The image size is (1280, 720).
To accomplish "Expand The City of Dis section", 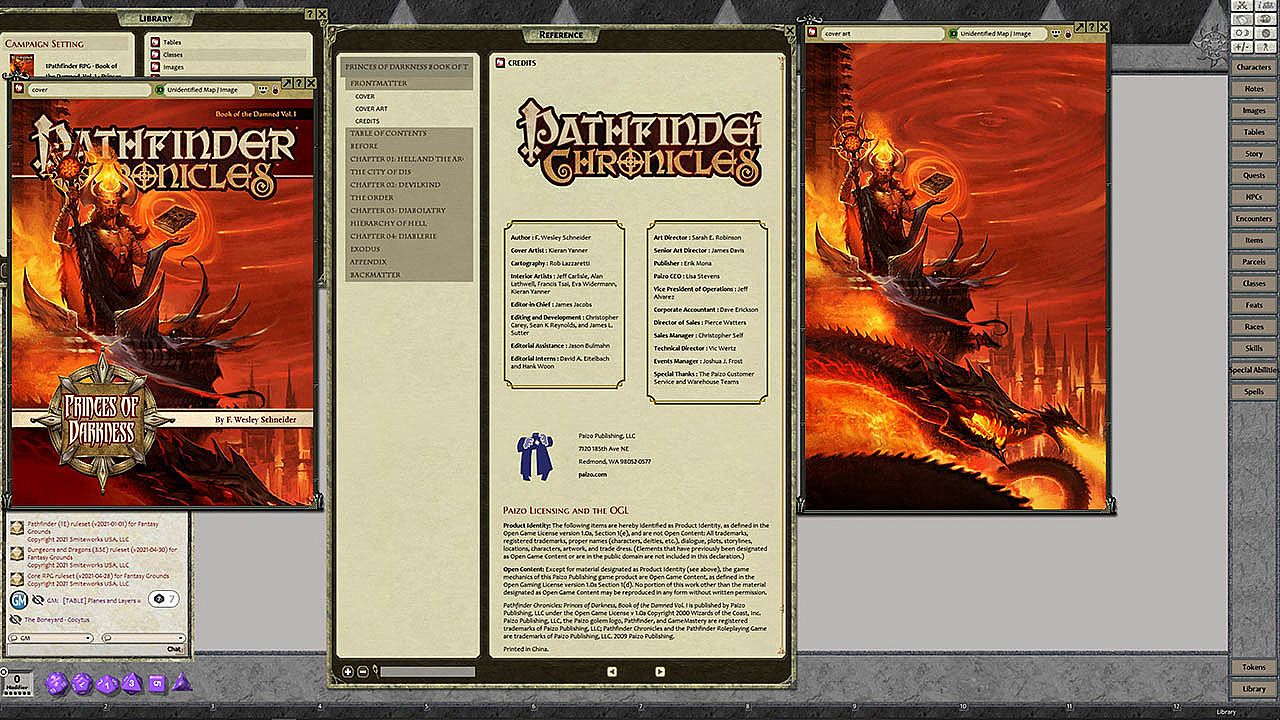I will click(x=409, y=172).
